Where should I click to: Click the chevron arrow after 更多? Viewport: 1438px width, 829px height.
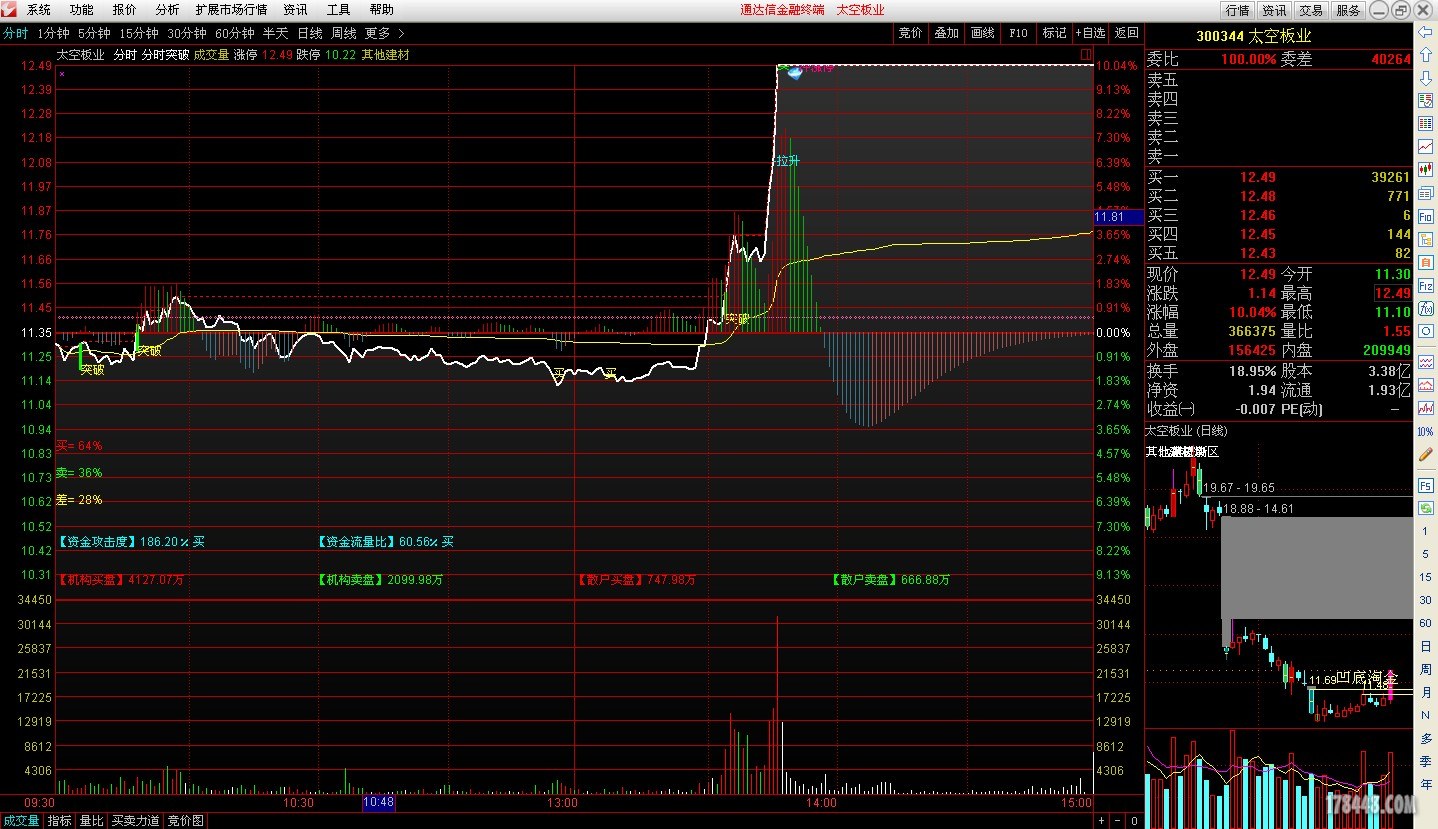(x=402, y=33)
